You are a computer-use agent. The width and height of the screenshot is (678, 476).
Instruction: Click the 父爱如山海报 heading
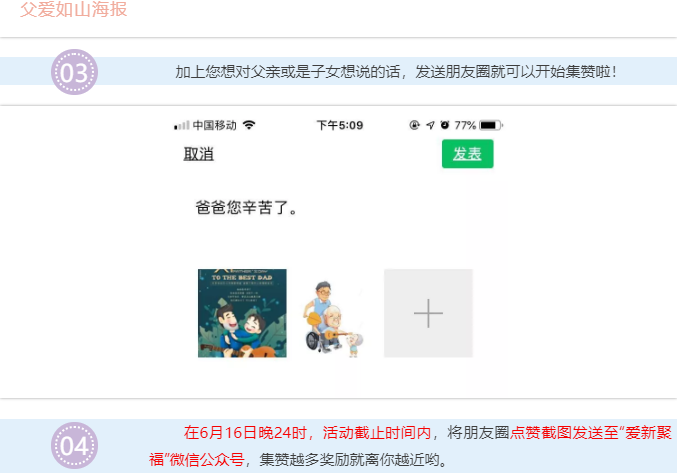73,11
